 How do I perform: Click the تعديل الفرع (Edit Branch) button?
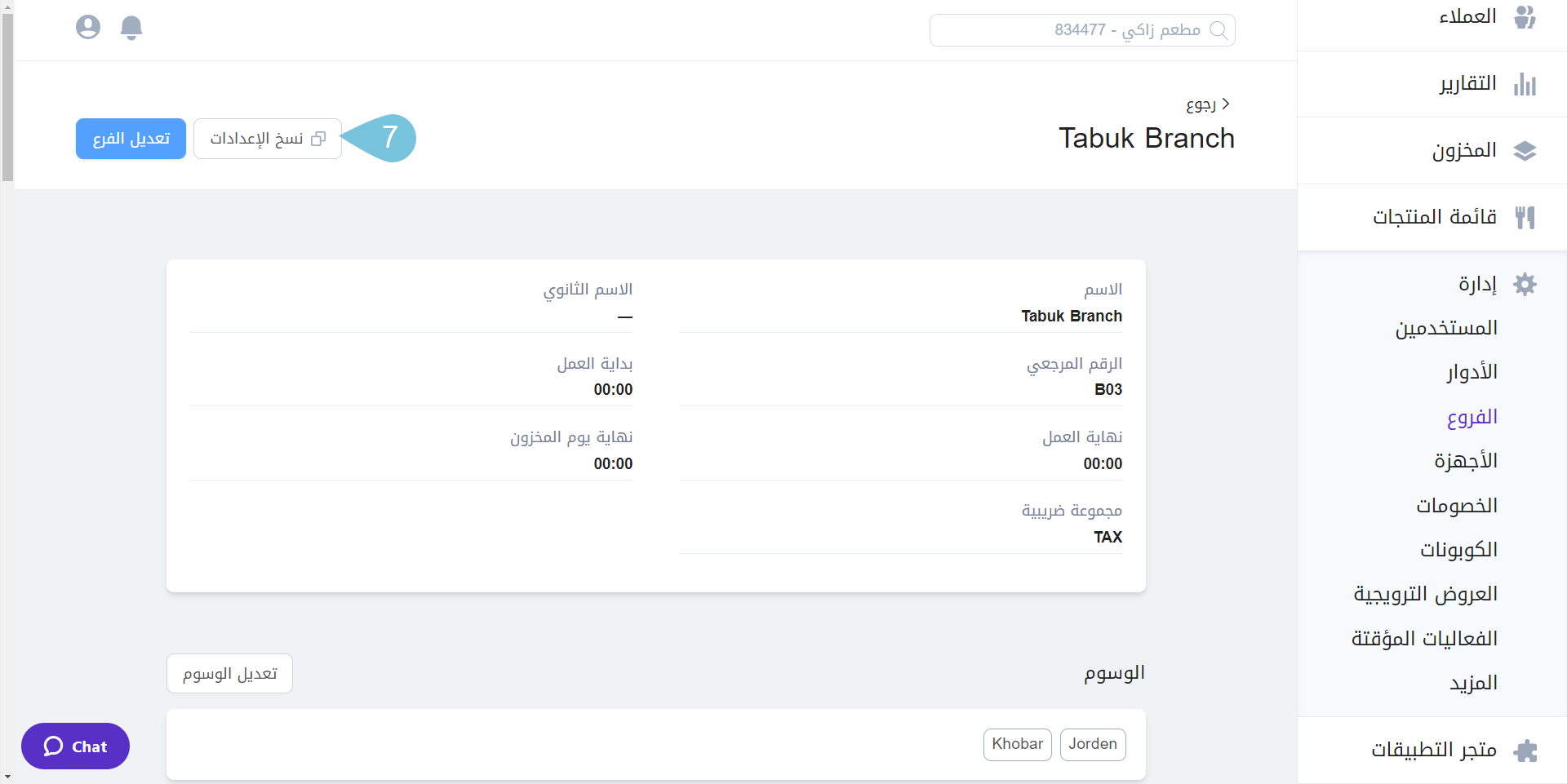(131, 139)
